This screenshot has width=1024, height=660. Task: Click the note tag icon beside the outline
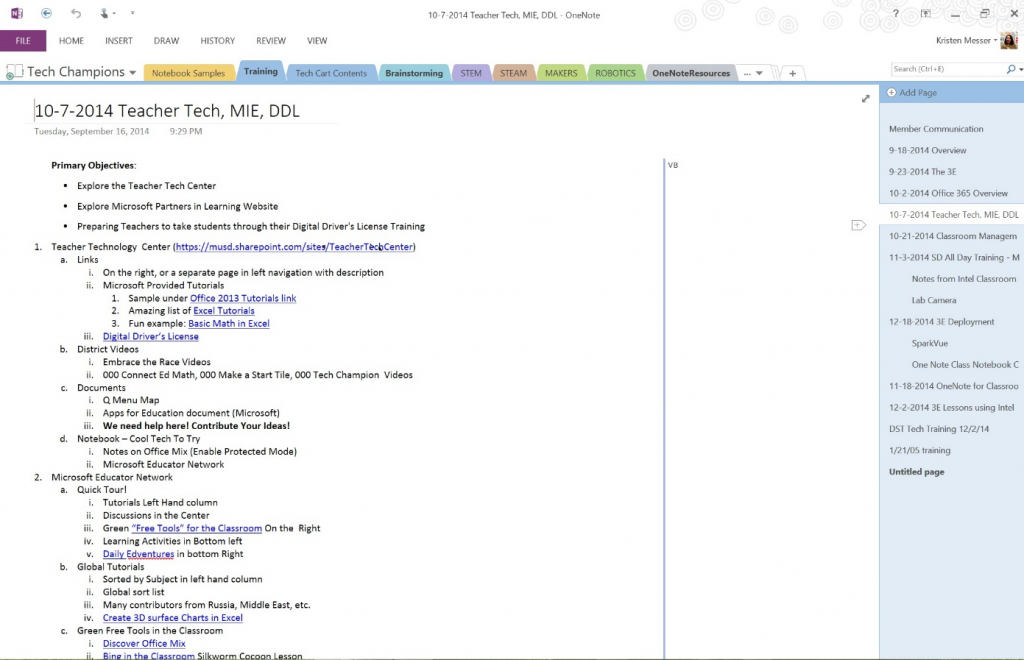[x=858, y=225]
